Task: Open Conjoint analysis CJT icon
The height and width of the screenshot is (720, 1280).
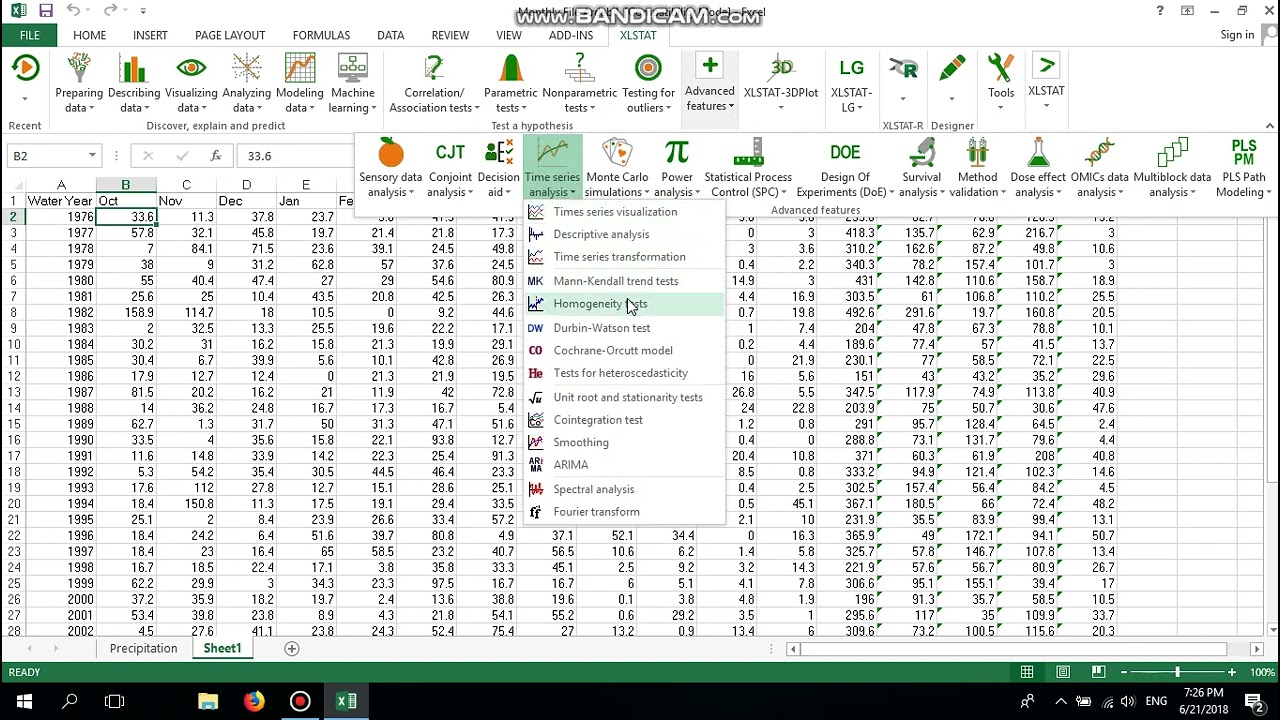Action: 450,152
